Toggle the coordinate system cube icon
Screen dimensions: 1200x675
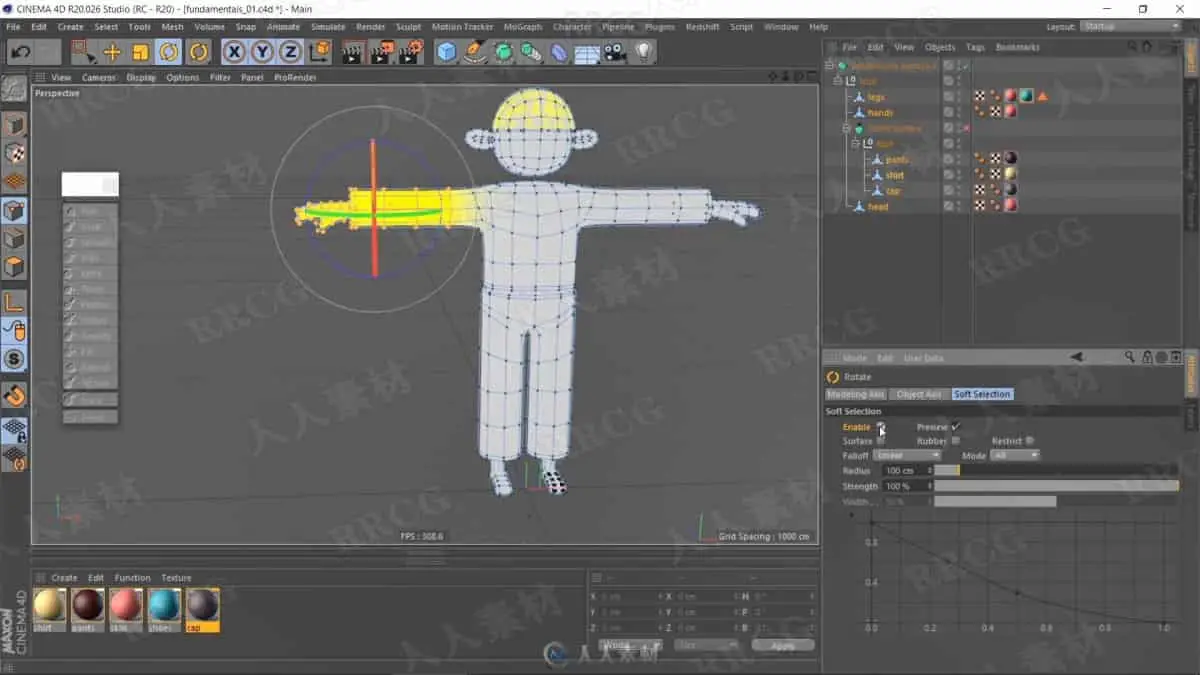319,52
